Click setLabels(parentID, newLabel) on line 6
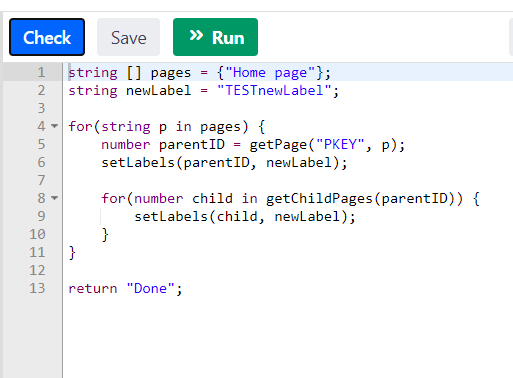Image resolution: width=513 pixels, height=378 pixels. coord(224,163)
